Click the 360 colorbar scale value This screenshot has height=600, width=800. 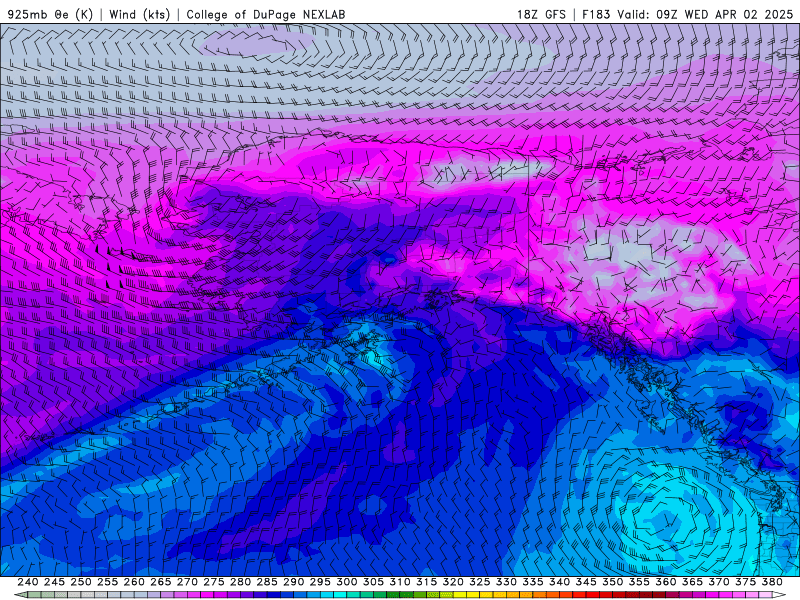[665, 582]
